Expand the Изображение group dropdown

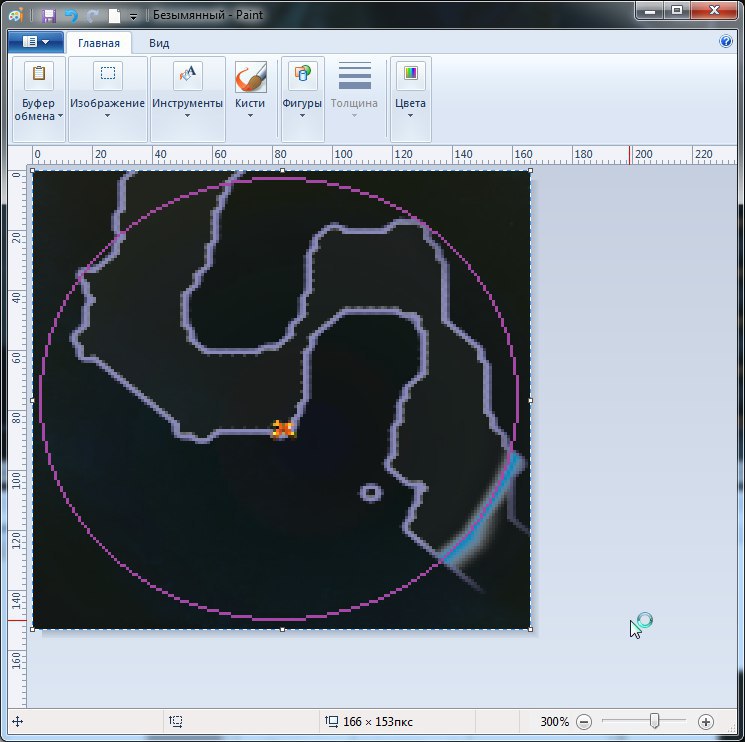click(x=107, y=115)
